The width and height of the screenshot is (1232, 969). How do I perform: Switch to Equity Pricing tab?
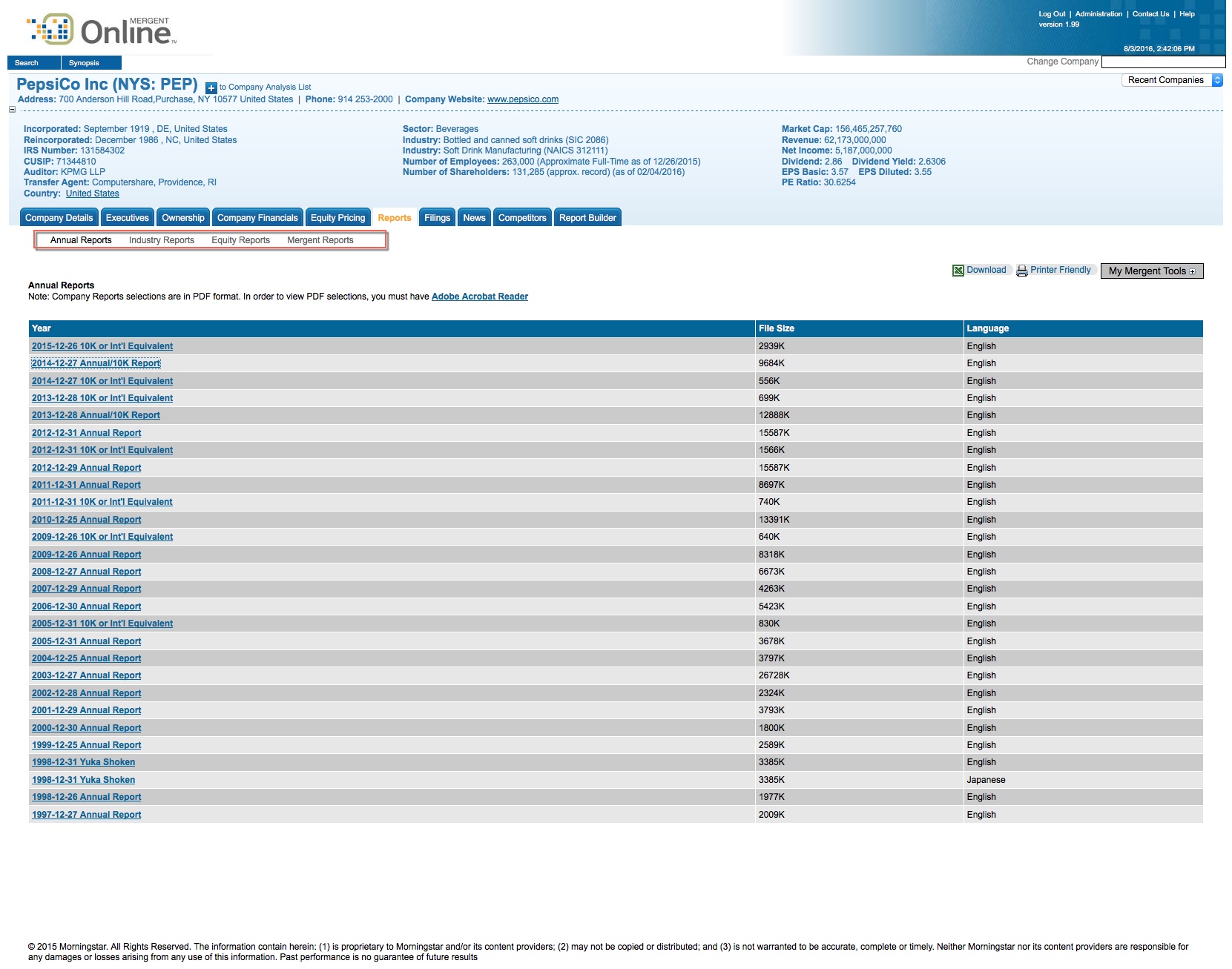[x=338, y=218]
